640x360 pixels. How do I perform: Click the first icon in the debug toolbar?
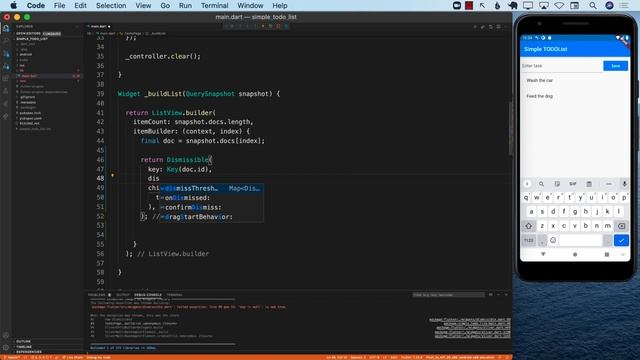tap(226, 26)
